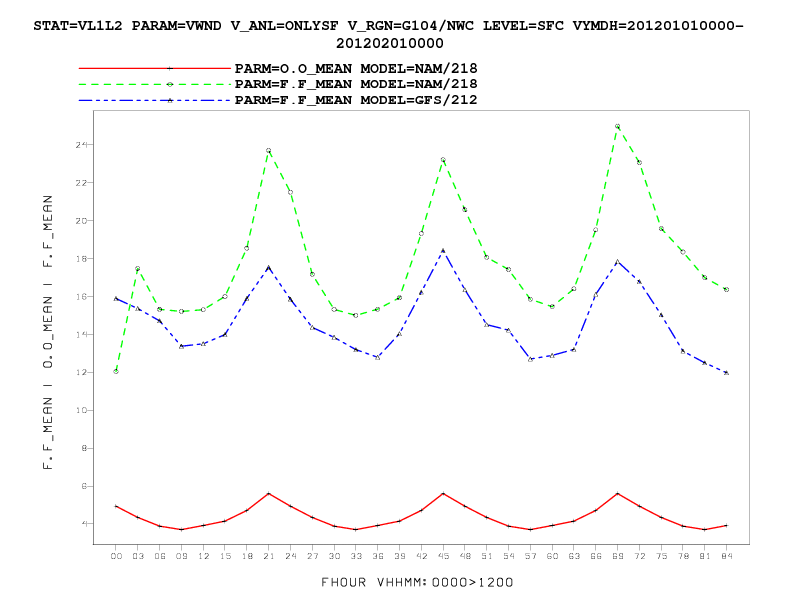Screen dimensions: 792x612
Task: Click x-axis tick label 60
Action: click(x=552, y=556)
